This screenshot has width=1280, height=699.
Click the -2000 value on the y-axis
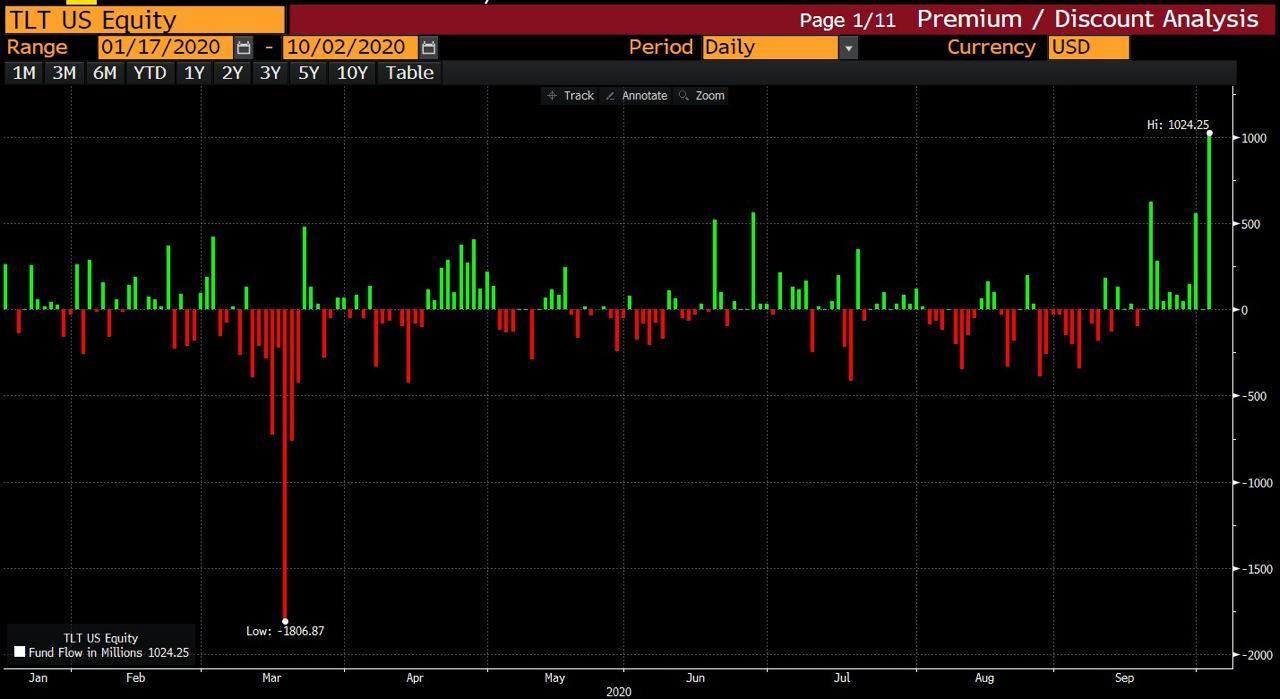[1258, 655]
